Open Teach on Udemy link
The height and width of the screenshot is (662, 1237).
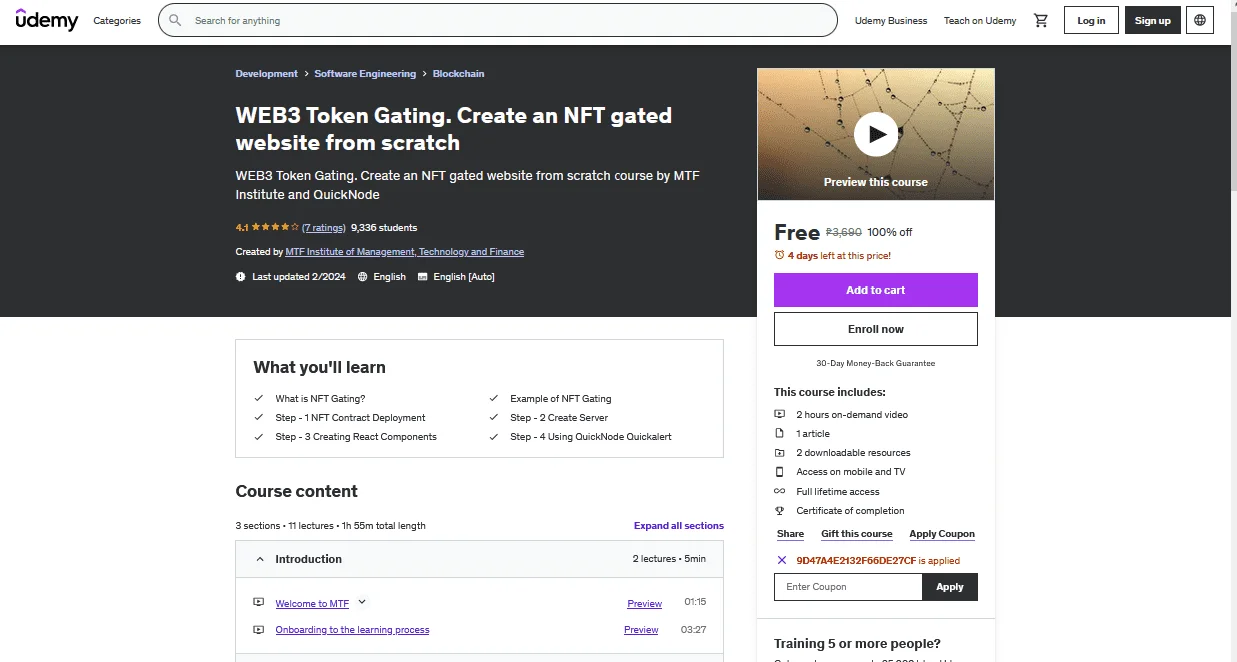pyautogui.click(x=980, y=20)
